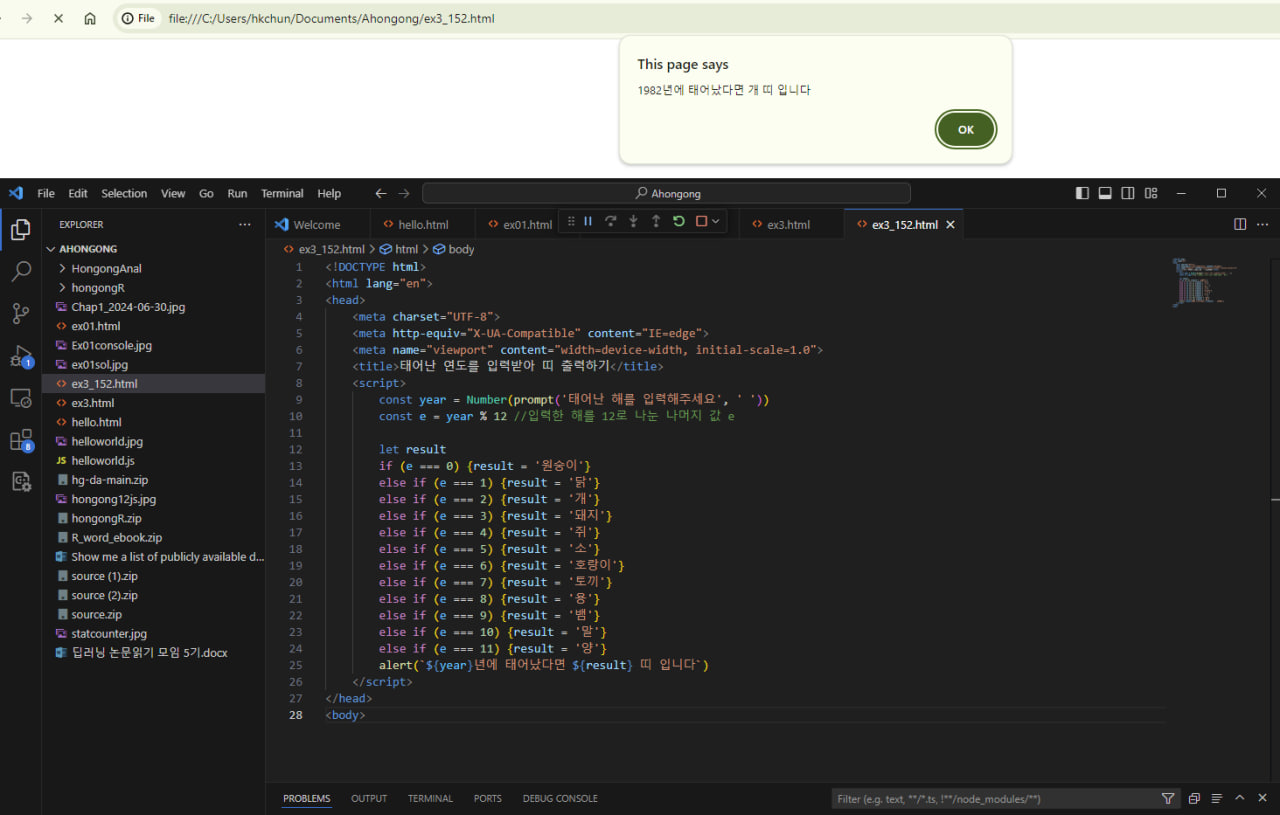Click VS Code logo icon
Screen dimensions: 1280x815
pos(15,193)
